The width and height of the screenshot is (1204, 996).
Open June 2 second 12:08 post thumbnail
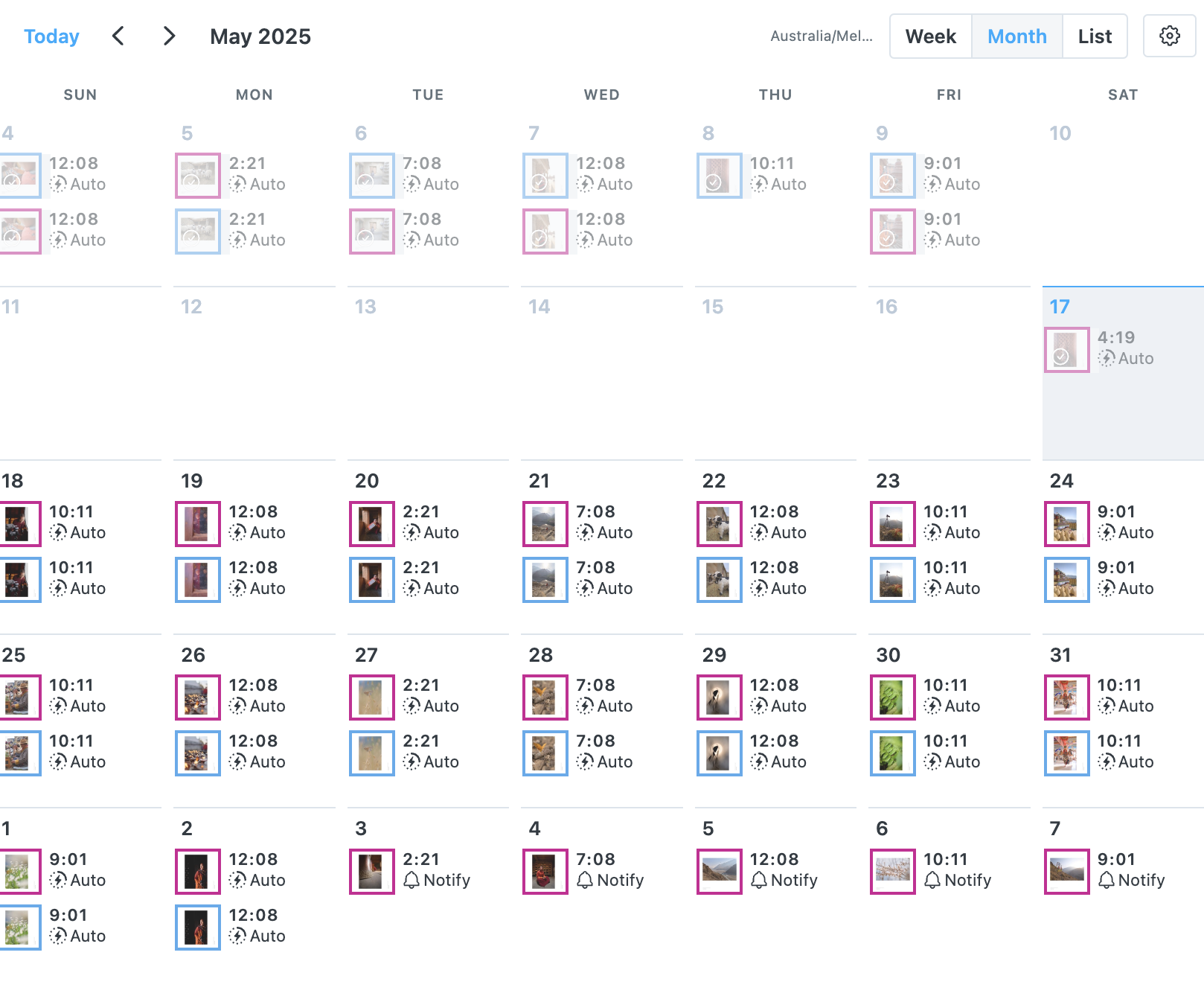[197, 928]
